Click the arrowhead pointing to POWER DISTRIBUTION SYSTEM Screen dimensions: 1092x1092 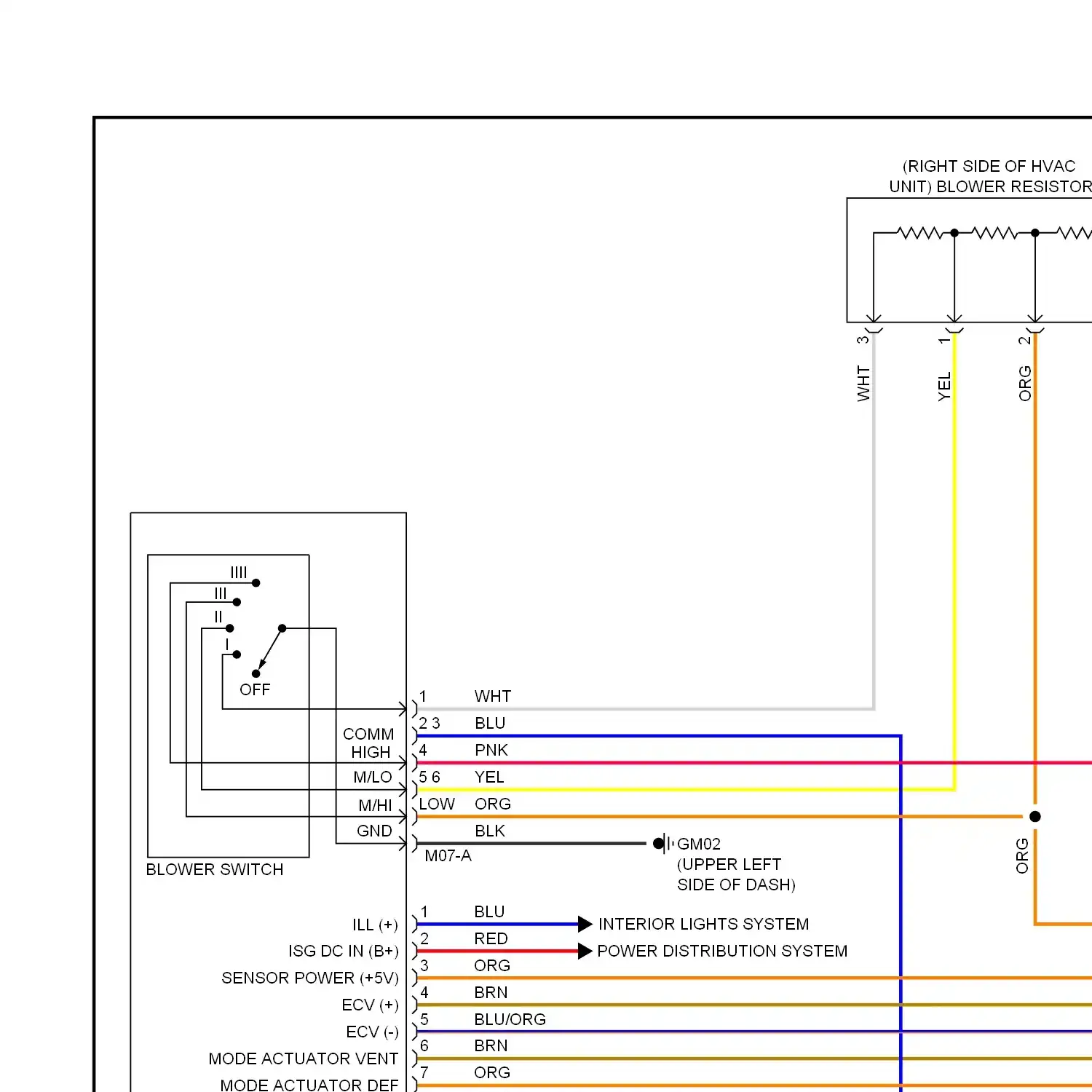[x=585, y=951]
